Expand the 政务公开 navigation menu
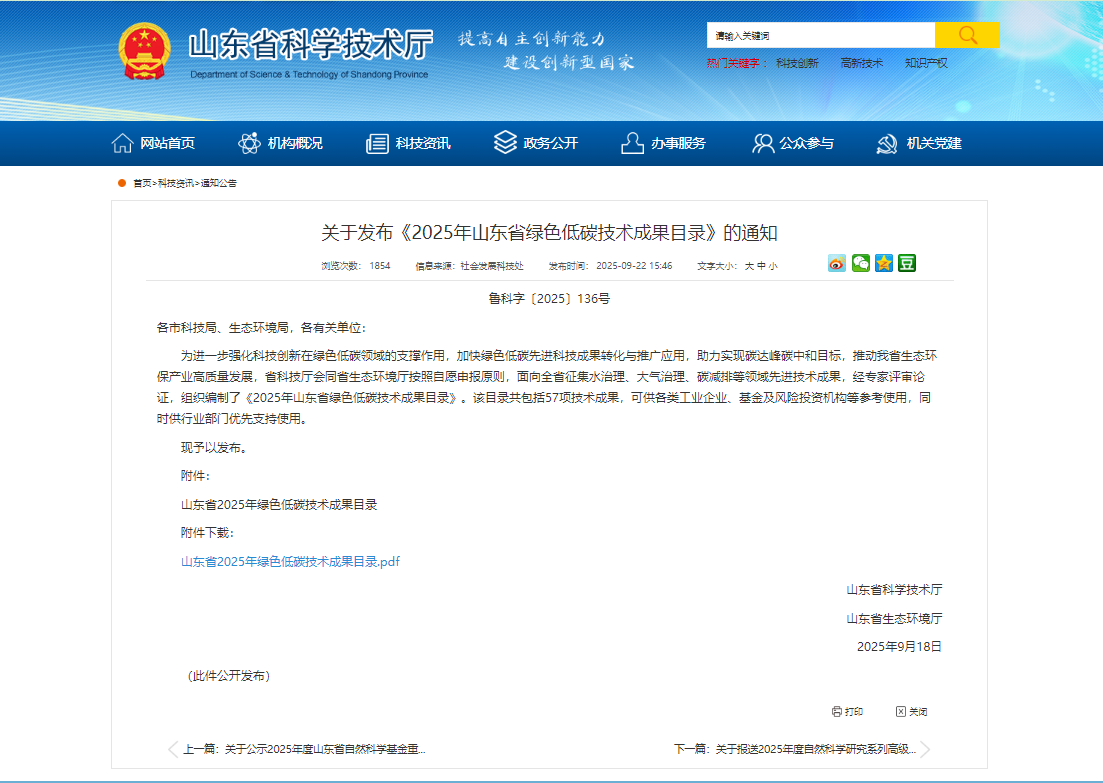This screenshot has height=783, width=1103. tap(536, 143)
